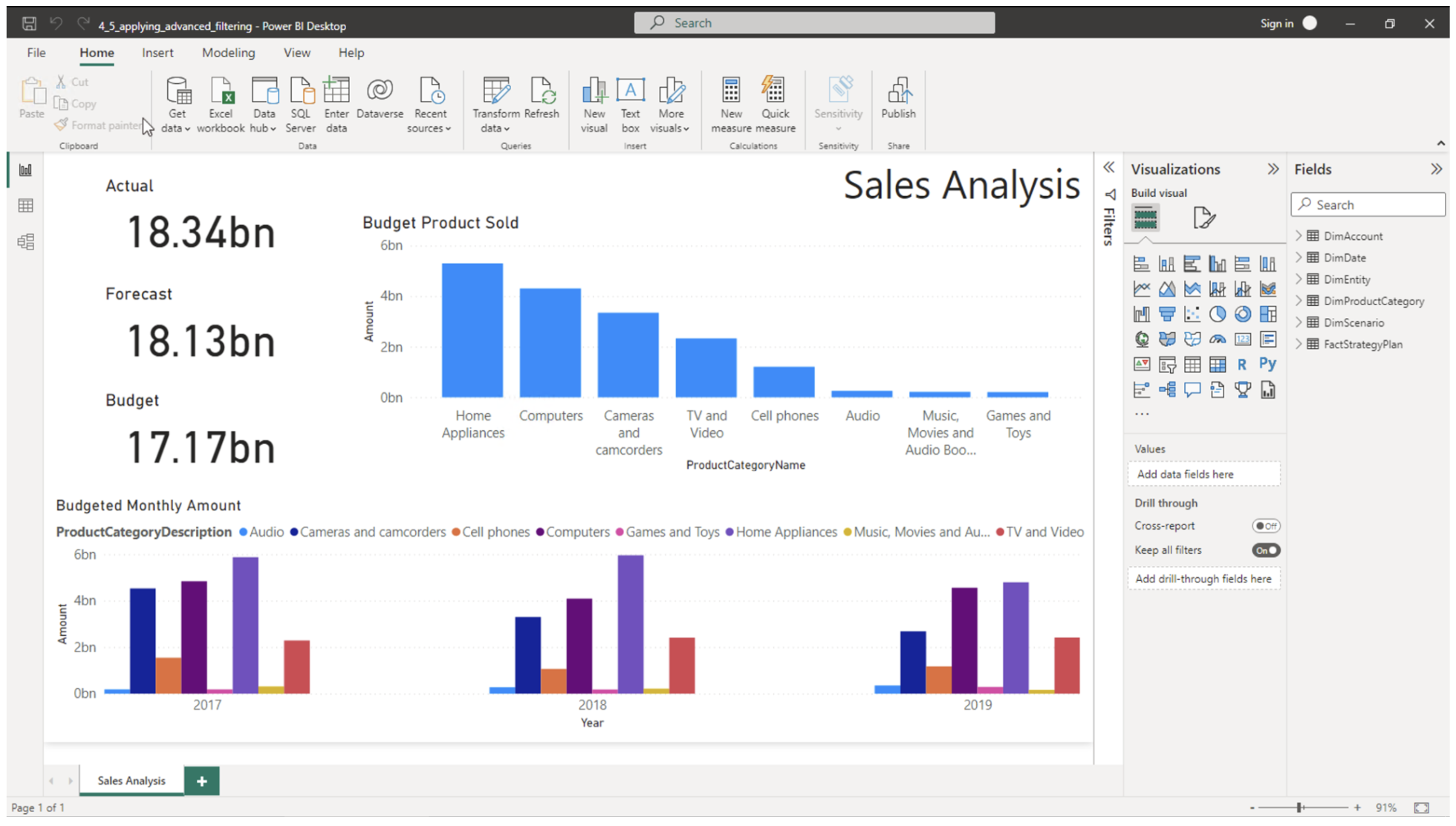The height and width of the screenshot is (826, 1456).
Task: Toggle Cross-report drill through switch
Action: (x=1266, y=526)
